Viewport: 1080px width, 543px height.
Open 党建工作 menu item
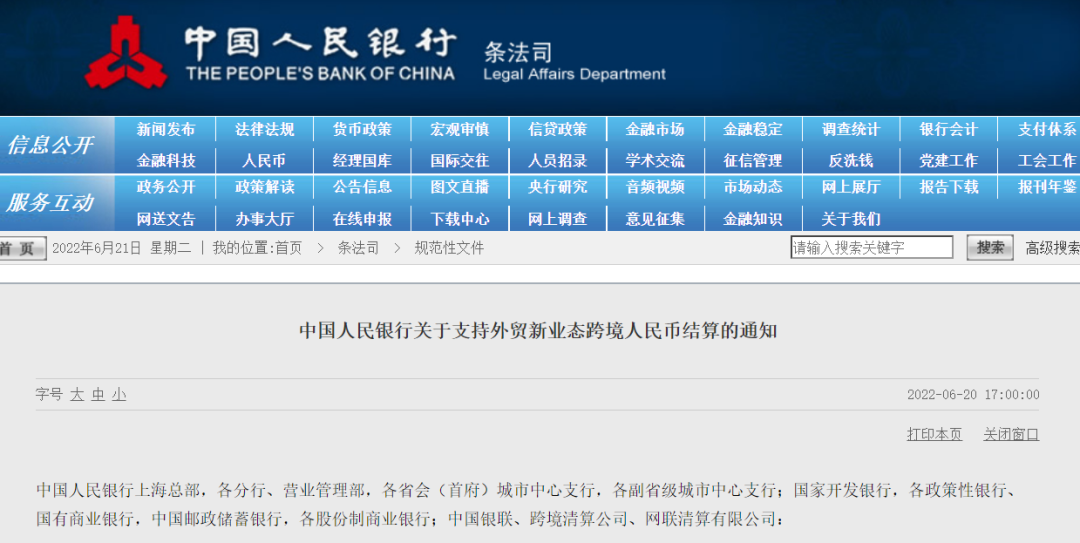[x=949, y=161]
